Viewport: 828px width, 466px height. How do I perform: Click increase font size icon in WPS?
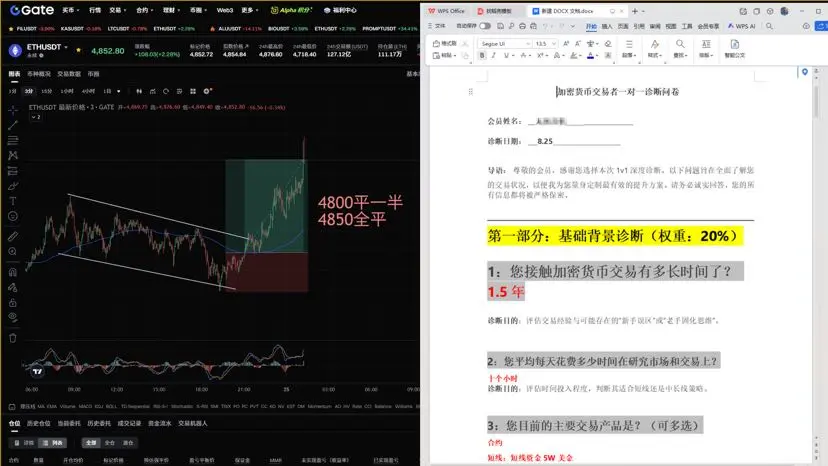point(566,44)
